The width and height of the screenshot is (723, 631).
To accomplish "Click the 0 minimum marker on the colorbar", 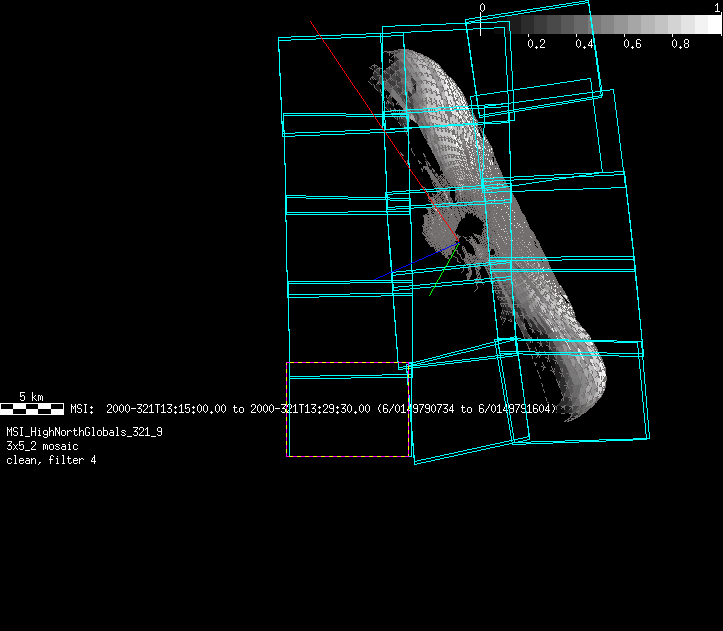I will coord(482,8).
